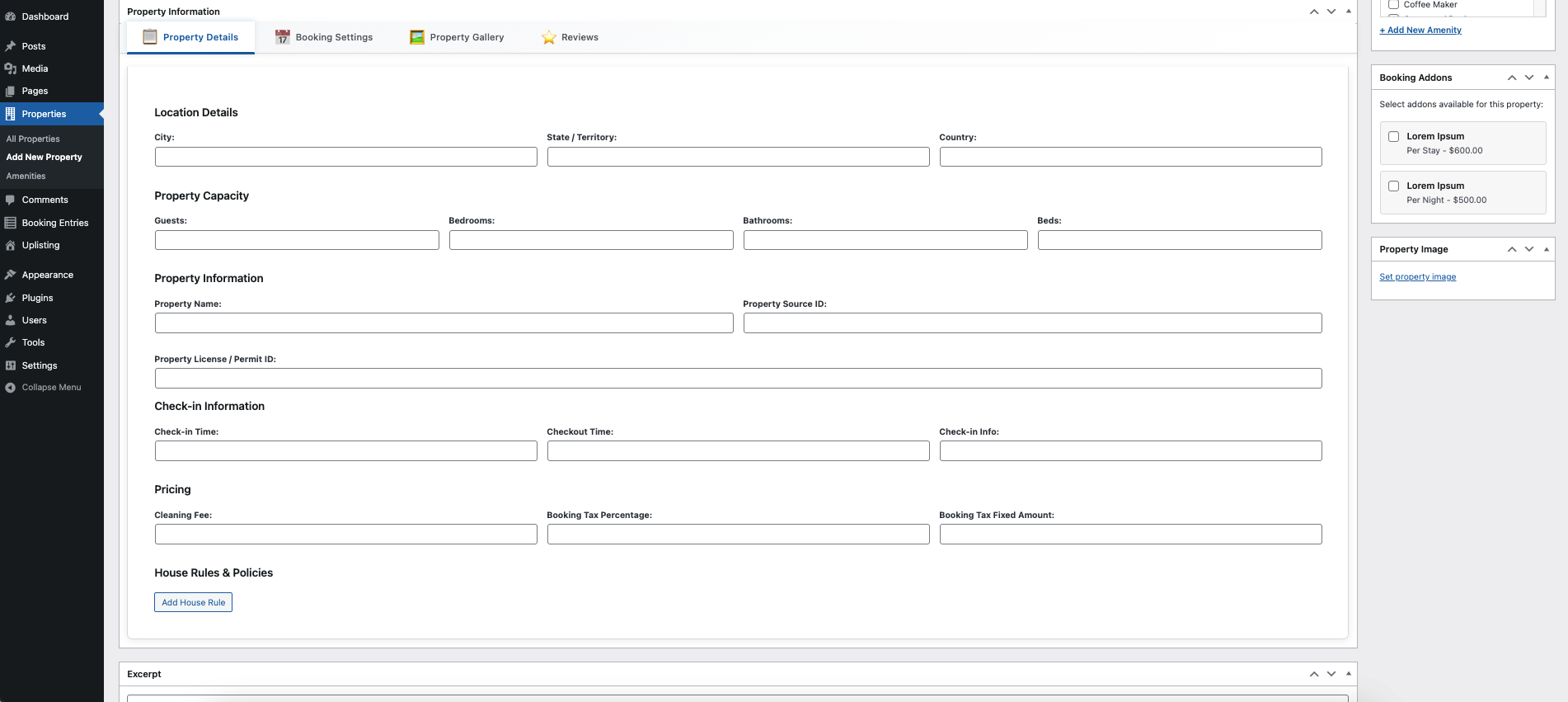
Task: Click the Check-in Time field
Action: (346, 451)
